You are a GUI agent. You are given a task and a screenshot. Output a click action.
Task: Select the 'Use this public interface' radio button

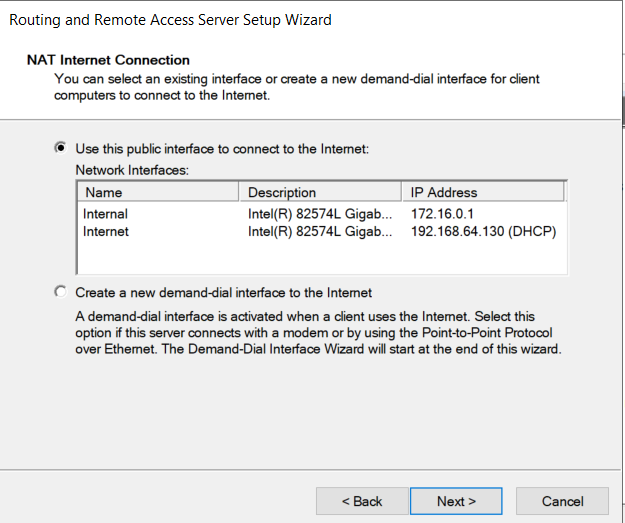click(x=61, y=149)
